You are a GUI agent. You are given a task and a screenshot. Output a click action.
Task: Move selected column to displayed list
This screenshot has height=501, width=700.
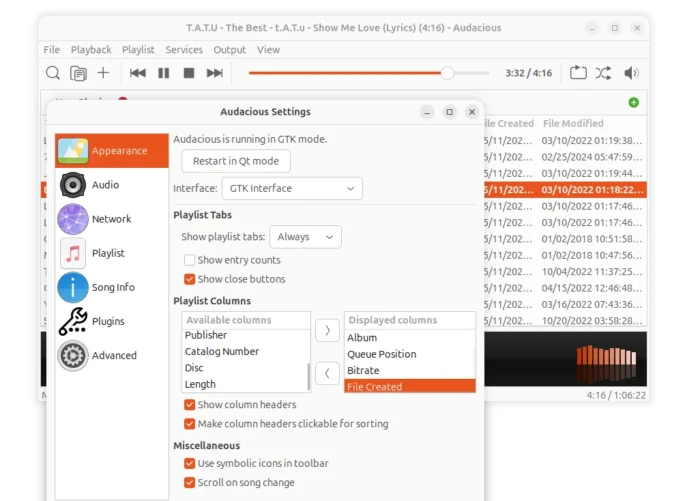coord(327,330)
